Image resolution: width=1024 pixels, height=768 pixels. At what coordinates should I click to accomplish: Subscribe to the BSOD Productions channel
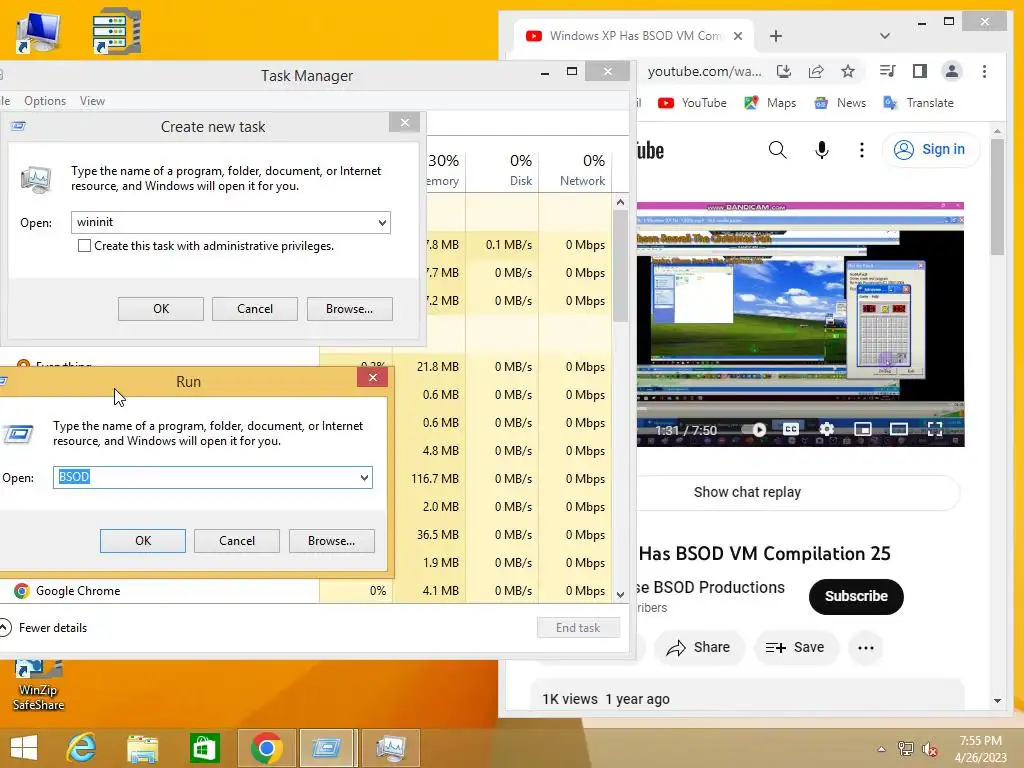click(x=856, y=596)
